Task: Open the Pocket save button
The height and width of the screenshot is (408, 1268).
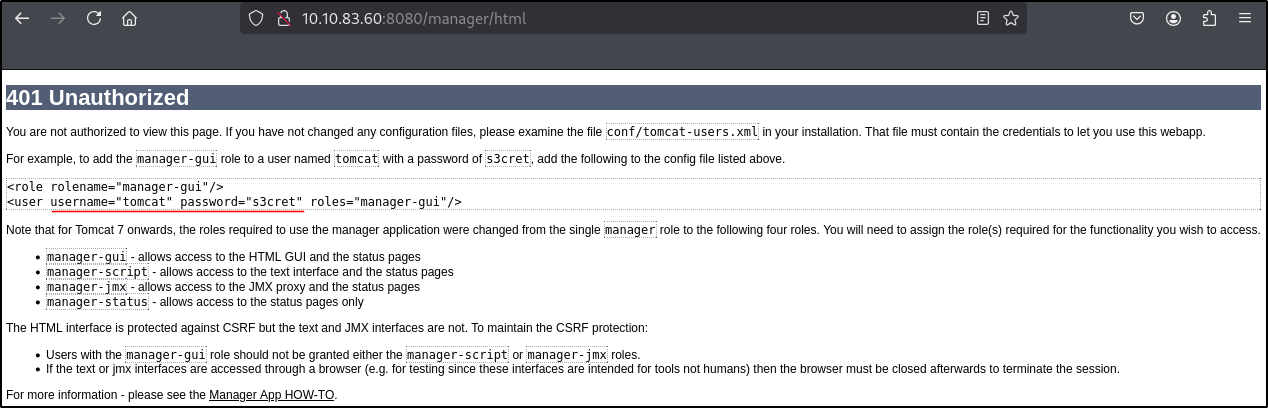Action: tap(1137, 18)
